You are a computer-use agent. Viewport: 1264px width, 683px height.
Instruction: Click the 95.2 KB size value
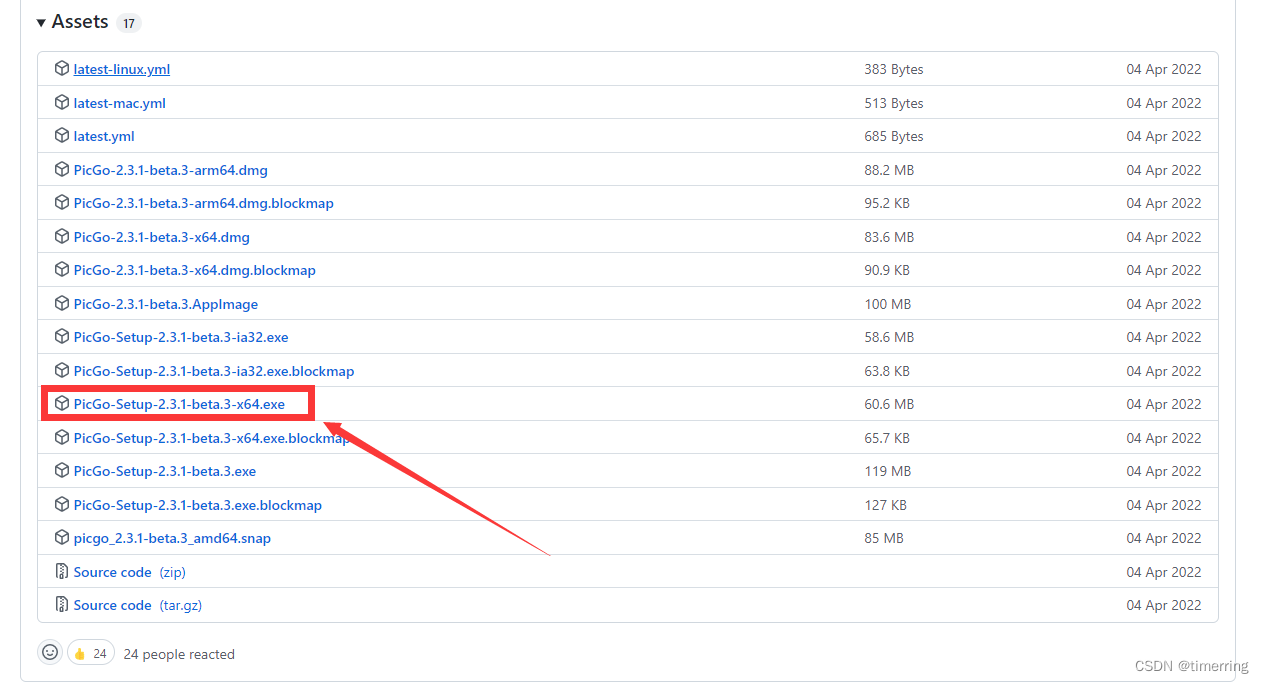pyautogui.click(x=887, y=203)
